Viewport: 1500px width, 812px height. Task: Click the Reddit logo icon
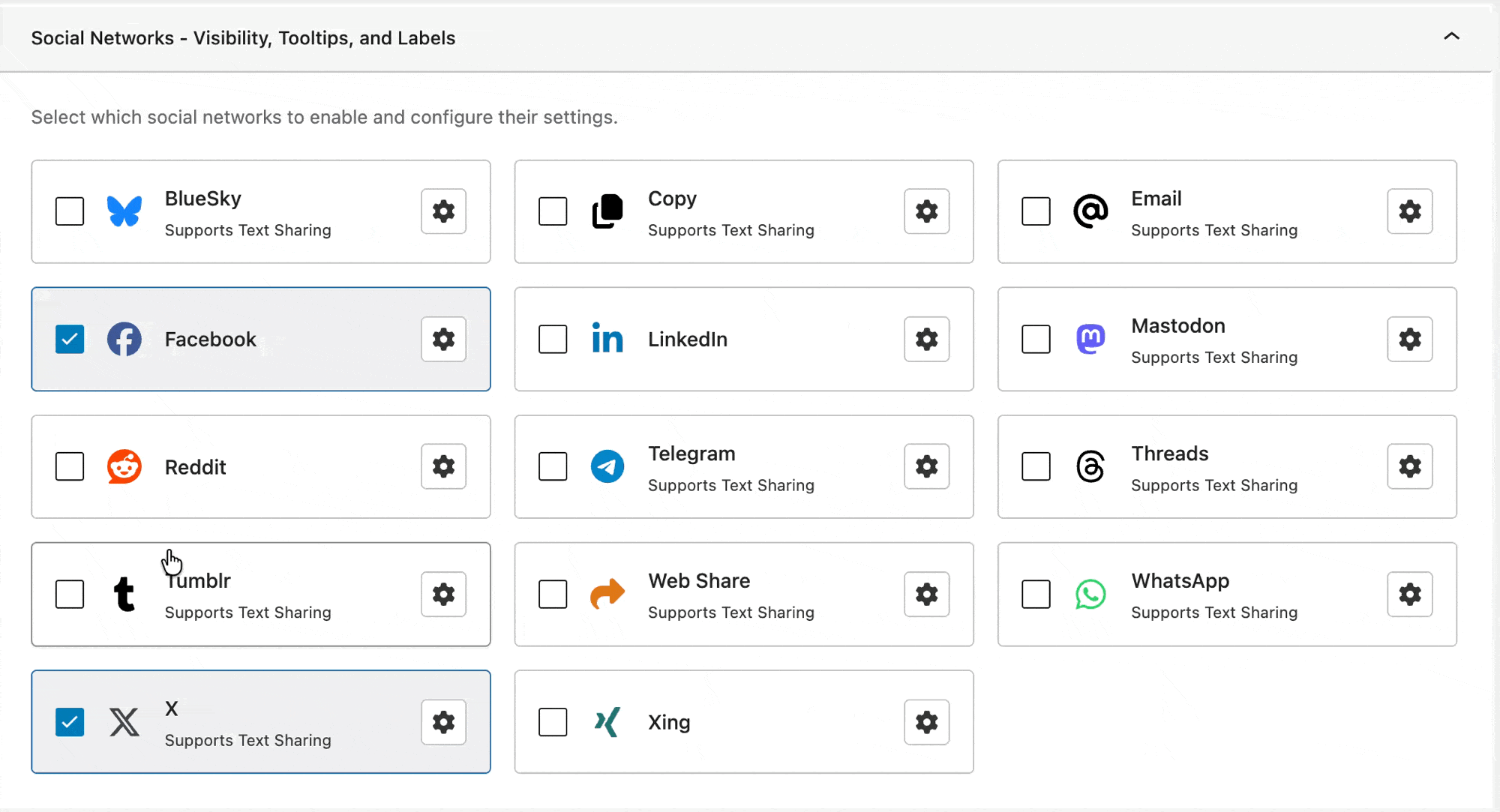pyautogui.click(x=124, y=466)
